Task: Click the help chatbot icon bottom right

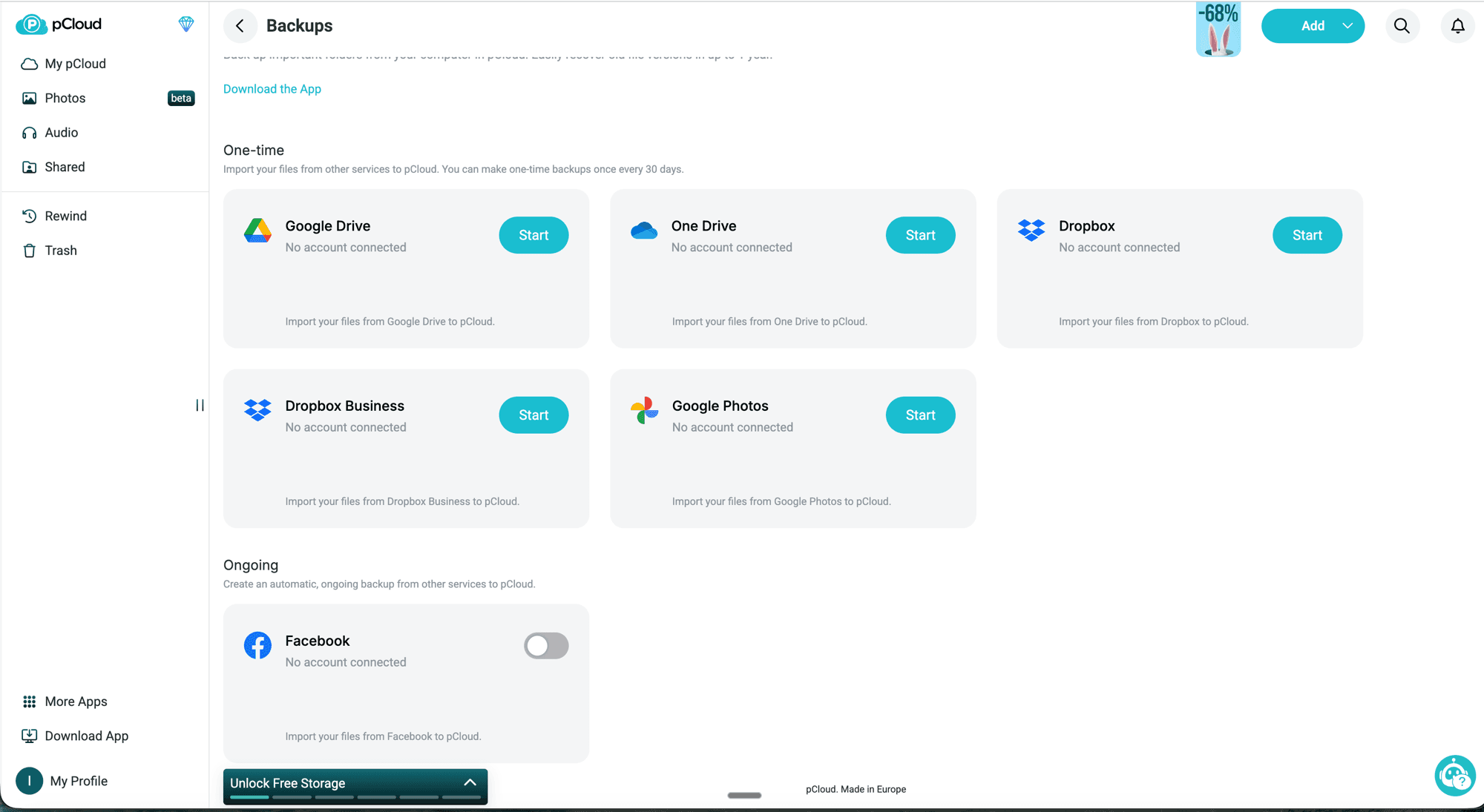Action: pyautogui.click(x=1454, y=776)
